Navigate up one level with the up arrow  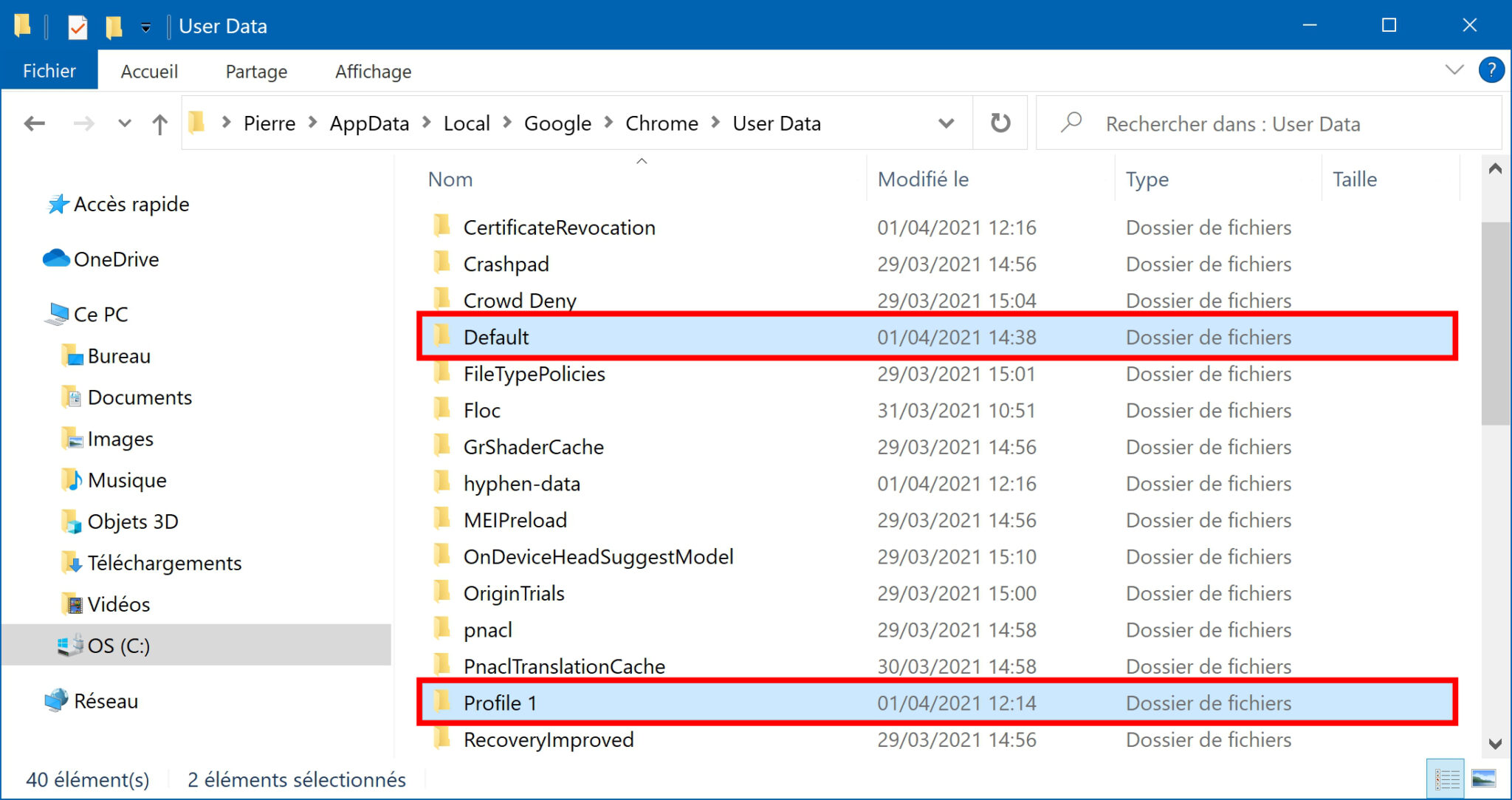coord(159,124)
